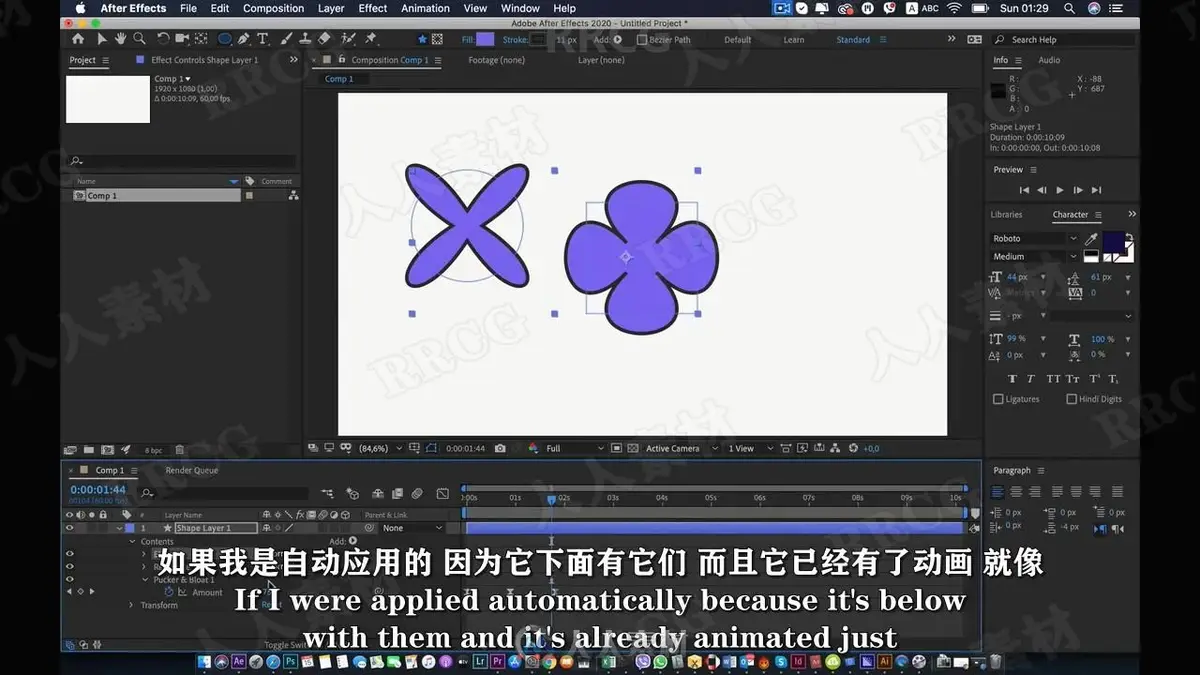Click the Character panel text fill color
This screenshot has height=675, width=1200.
click(x=1113, y=243)
